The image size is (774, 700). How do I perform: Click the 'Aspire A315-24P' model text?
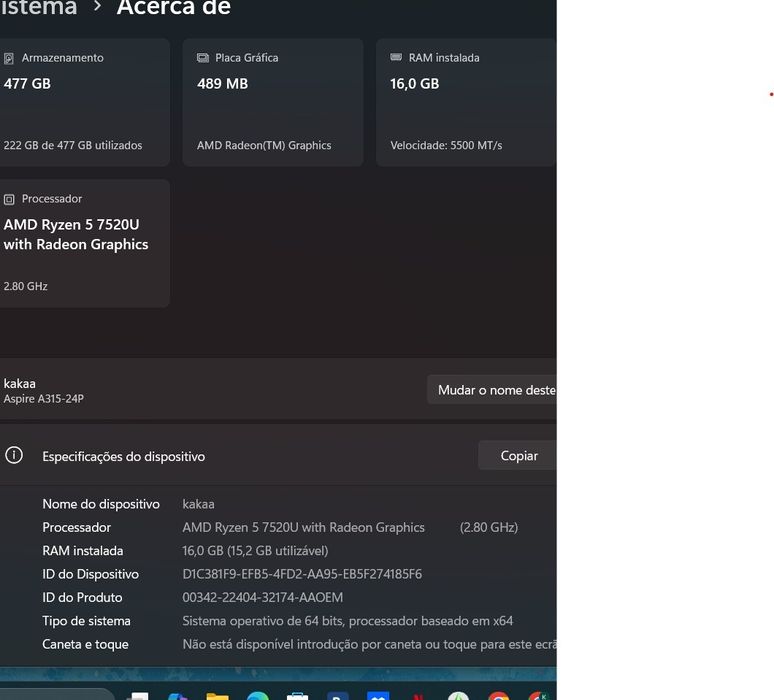point(43,399)
